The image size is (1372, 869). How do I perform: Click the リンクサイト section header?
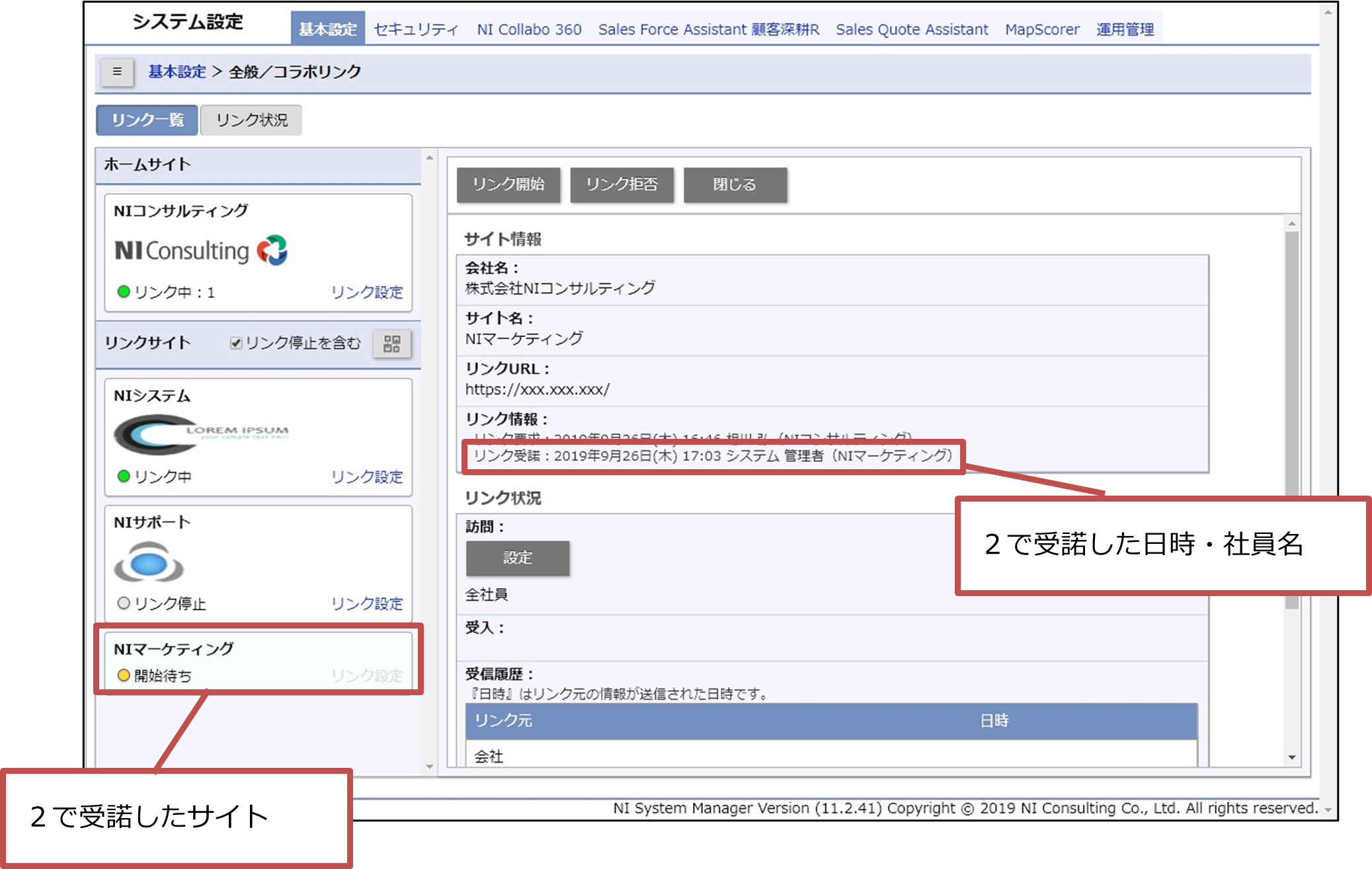[x=147, y=343]
